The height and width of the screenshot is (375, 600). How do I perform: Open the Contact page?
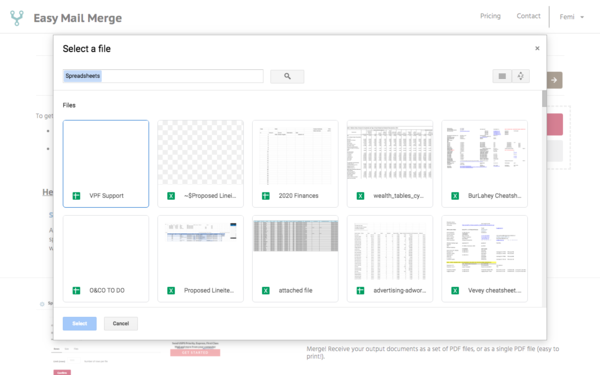click(x=528, y=16)
